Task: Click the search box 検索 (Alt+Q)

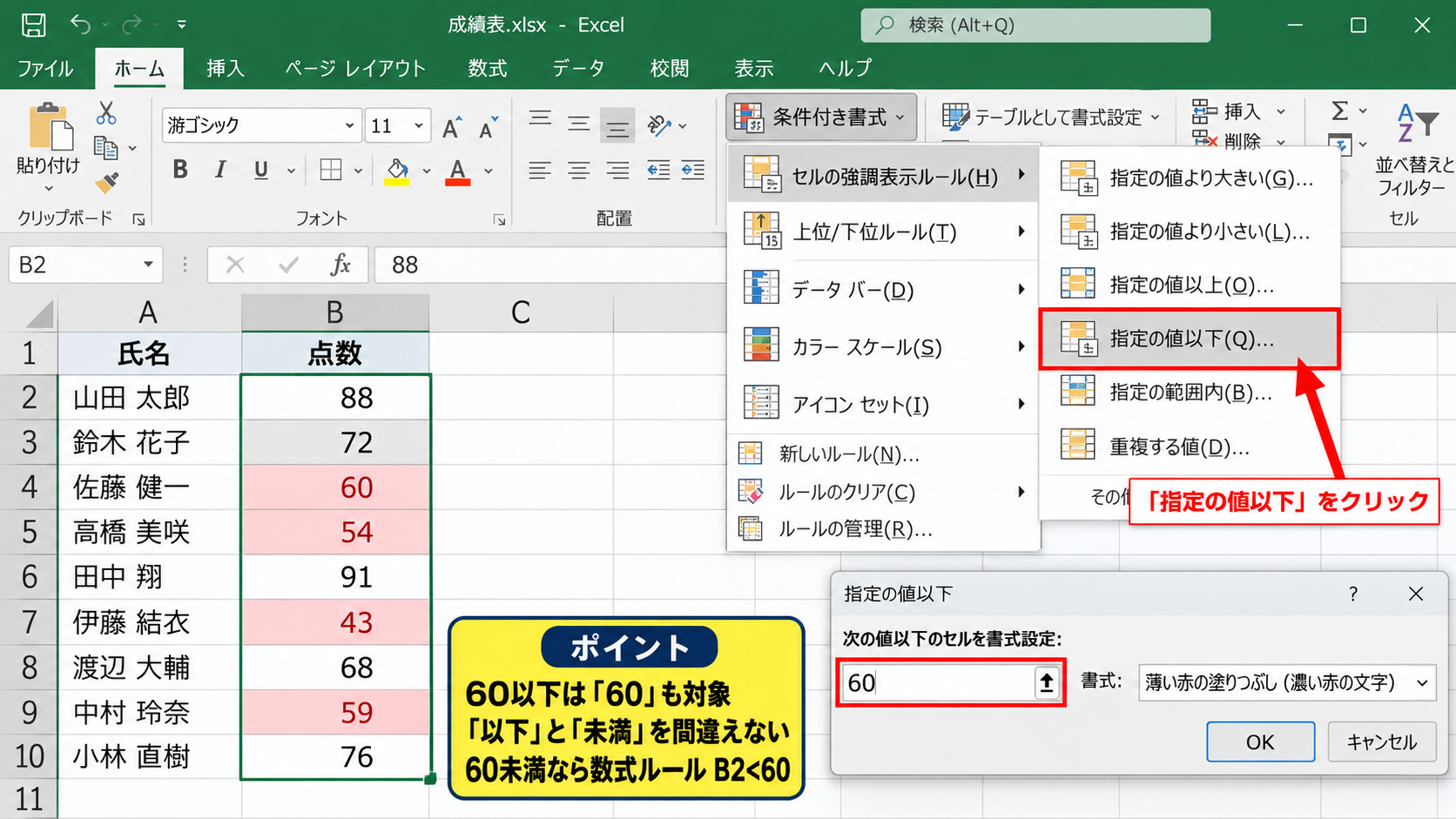Action: 1035,25
